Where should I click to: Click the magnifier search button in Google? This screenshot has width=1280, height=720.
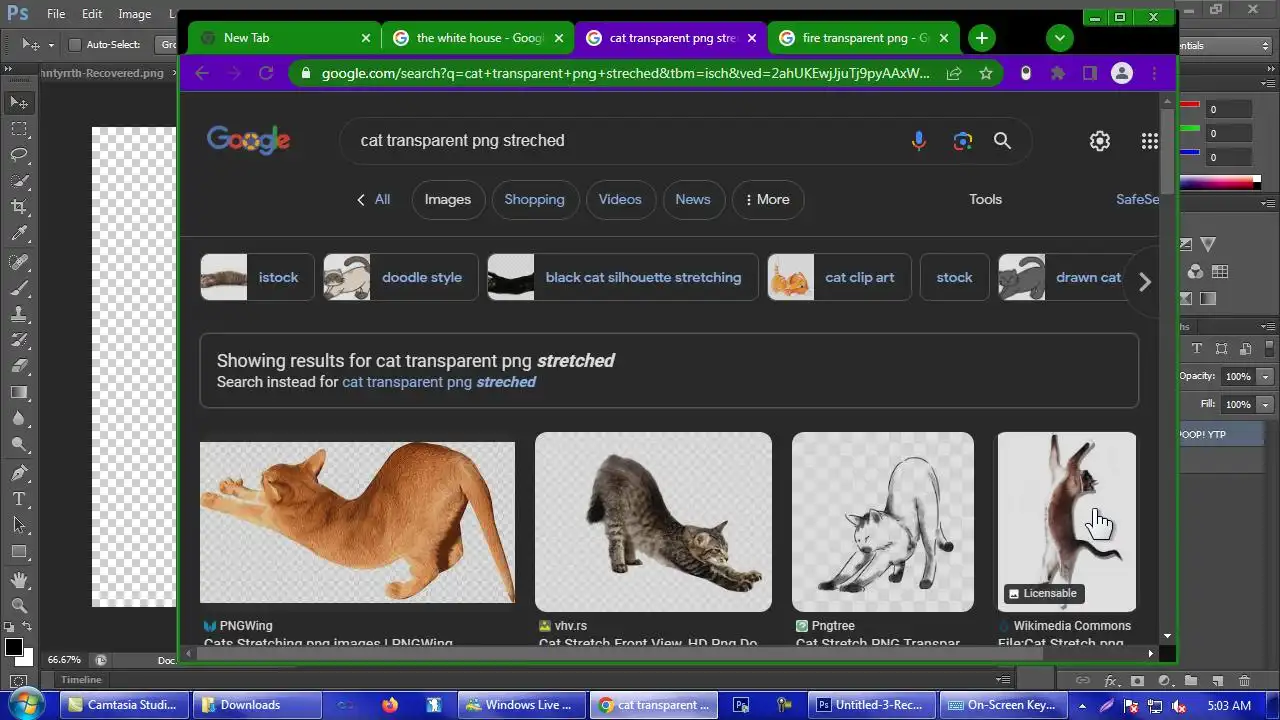point(1003,141)
